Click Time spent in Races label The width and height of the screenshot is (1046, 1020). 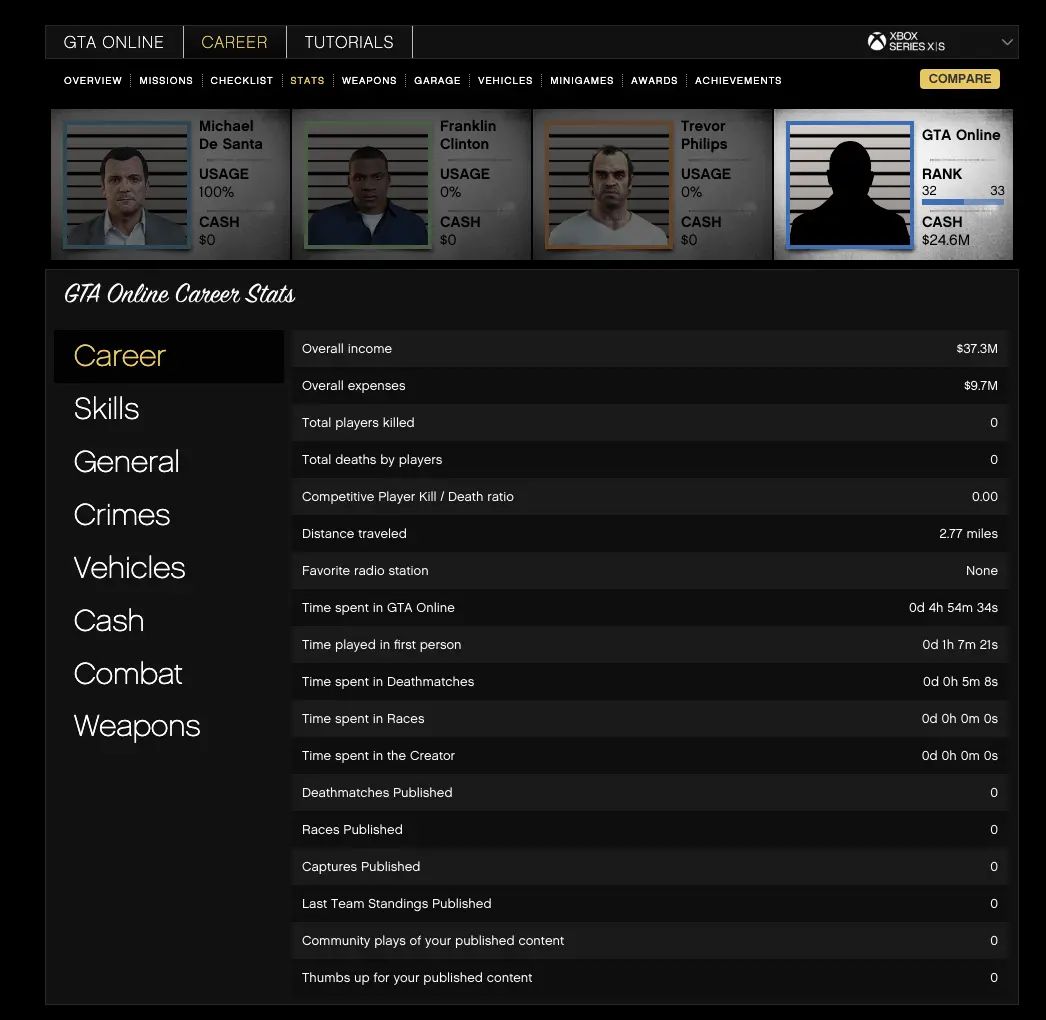coord(363,718)
